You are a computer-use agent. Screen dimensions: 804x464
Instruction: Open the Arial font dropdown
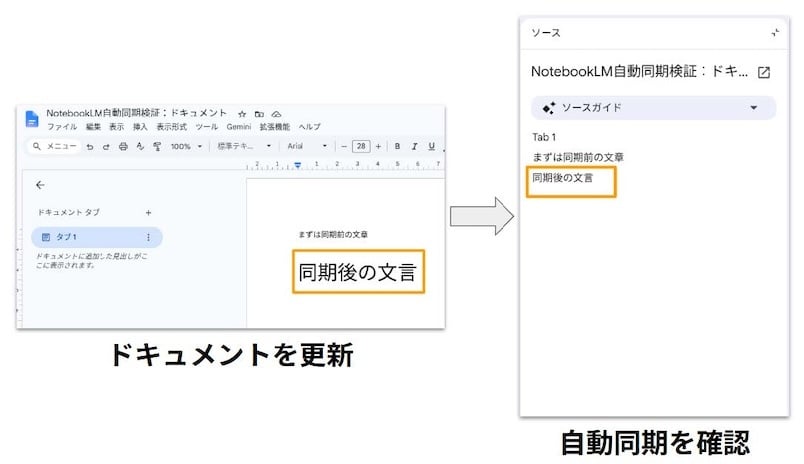[307, 146]
